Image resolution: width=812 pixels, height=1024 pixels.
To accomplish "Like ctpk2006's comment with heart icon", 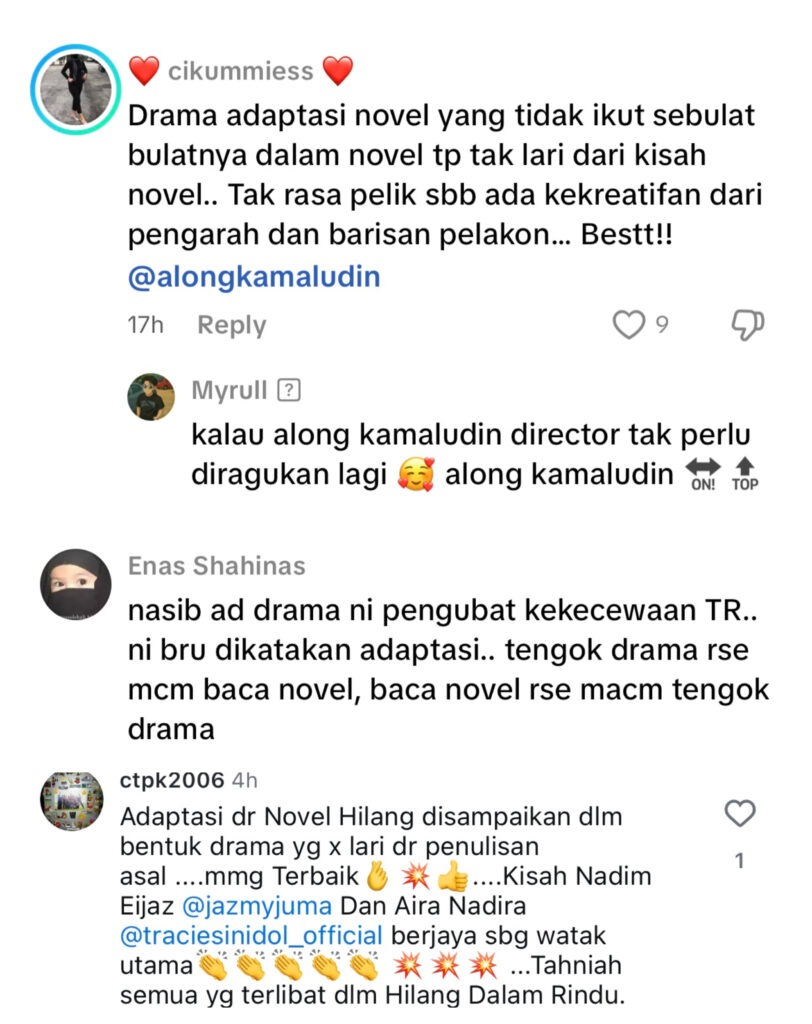I will tap(740, 814).
